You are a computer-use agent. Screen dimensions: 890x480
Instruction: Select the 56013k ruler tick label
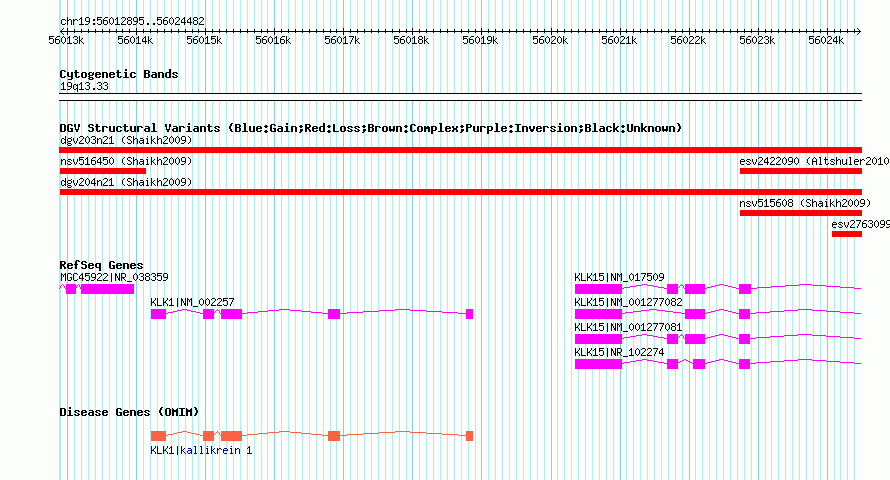point(66,40)
